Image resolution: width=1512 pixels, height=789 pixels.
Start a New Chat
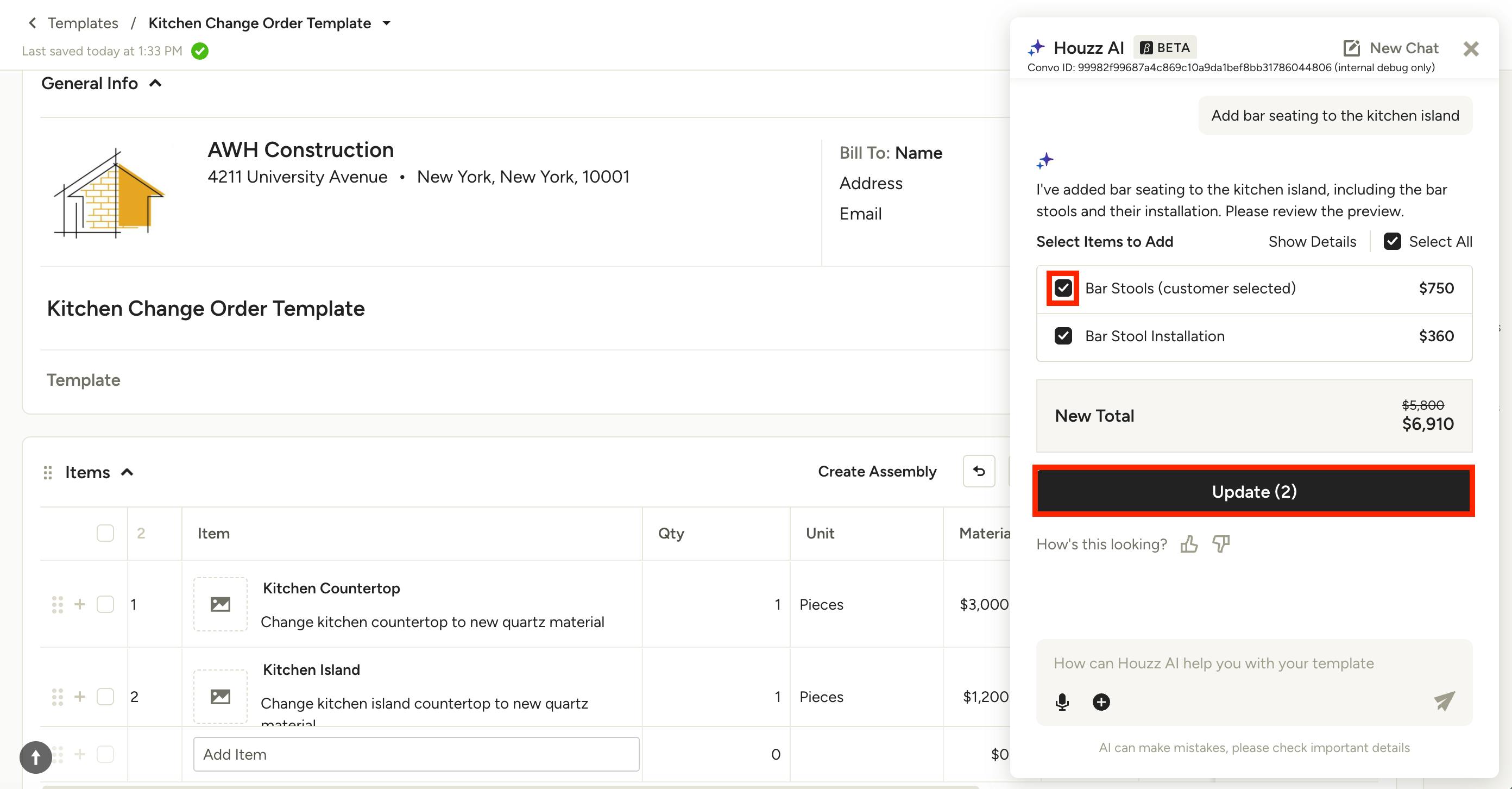coord(1404,48)
